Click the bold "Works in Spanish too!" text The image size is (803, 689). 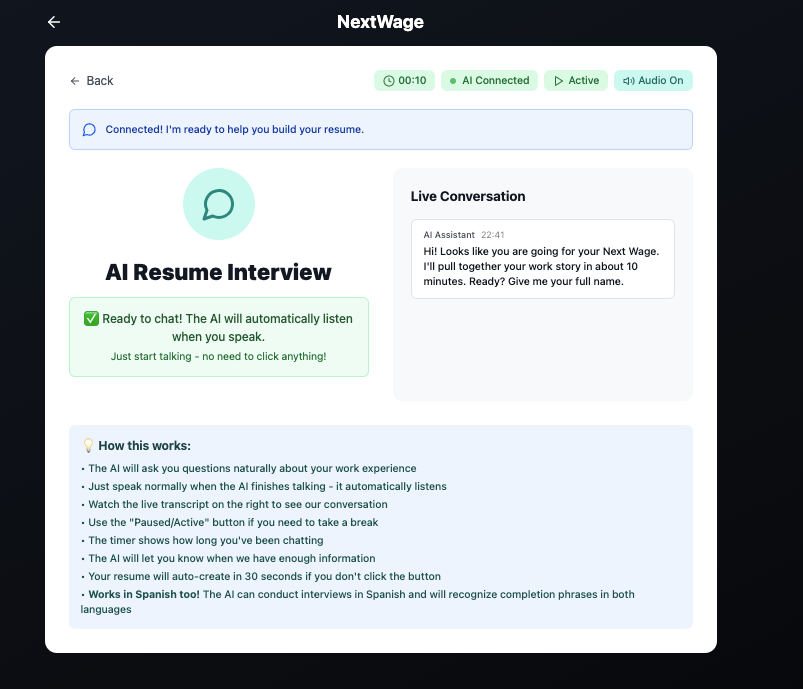[144, 594]
